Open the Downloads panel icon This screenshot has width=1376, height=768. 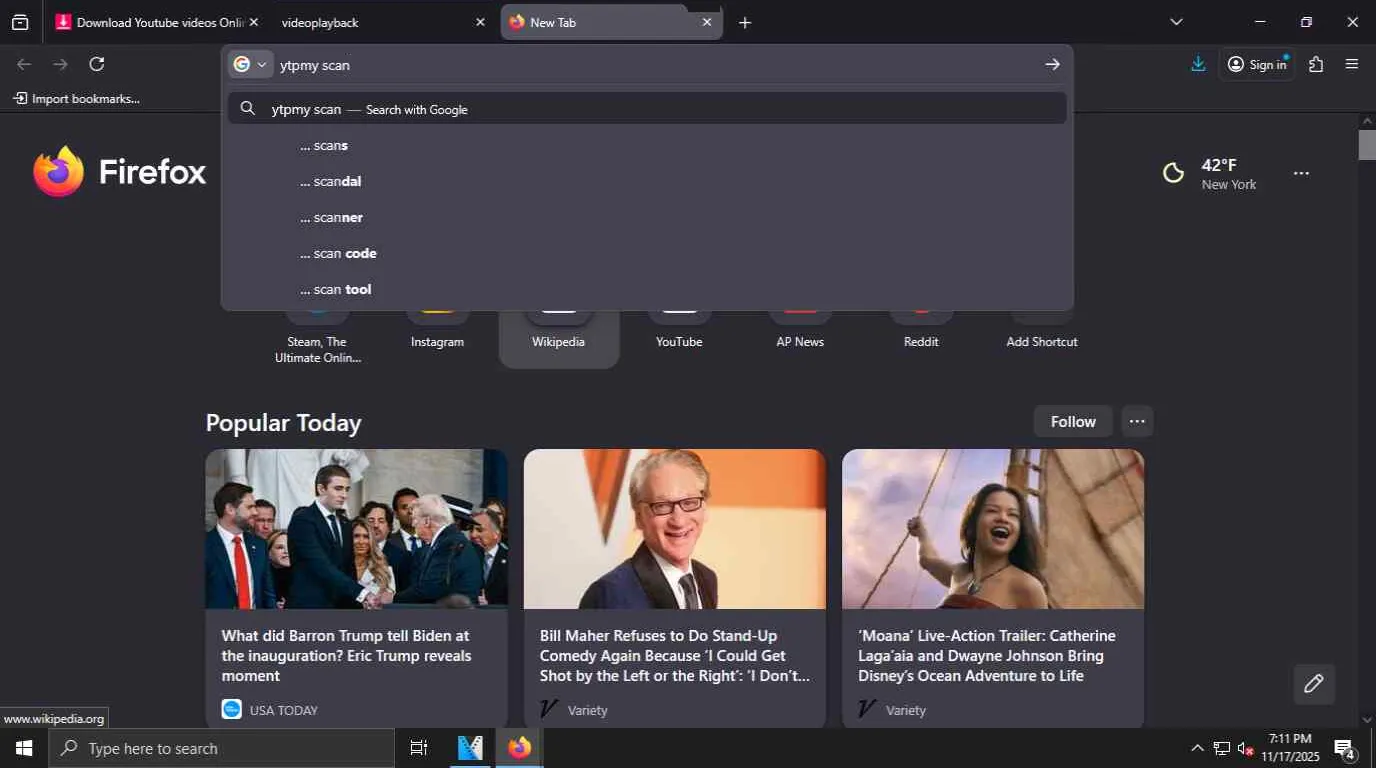coord(1198,64)
